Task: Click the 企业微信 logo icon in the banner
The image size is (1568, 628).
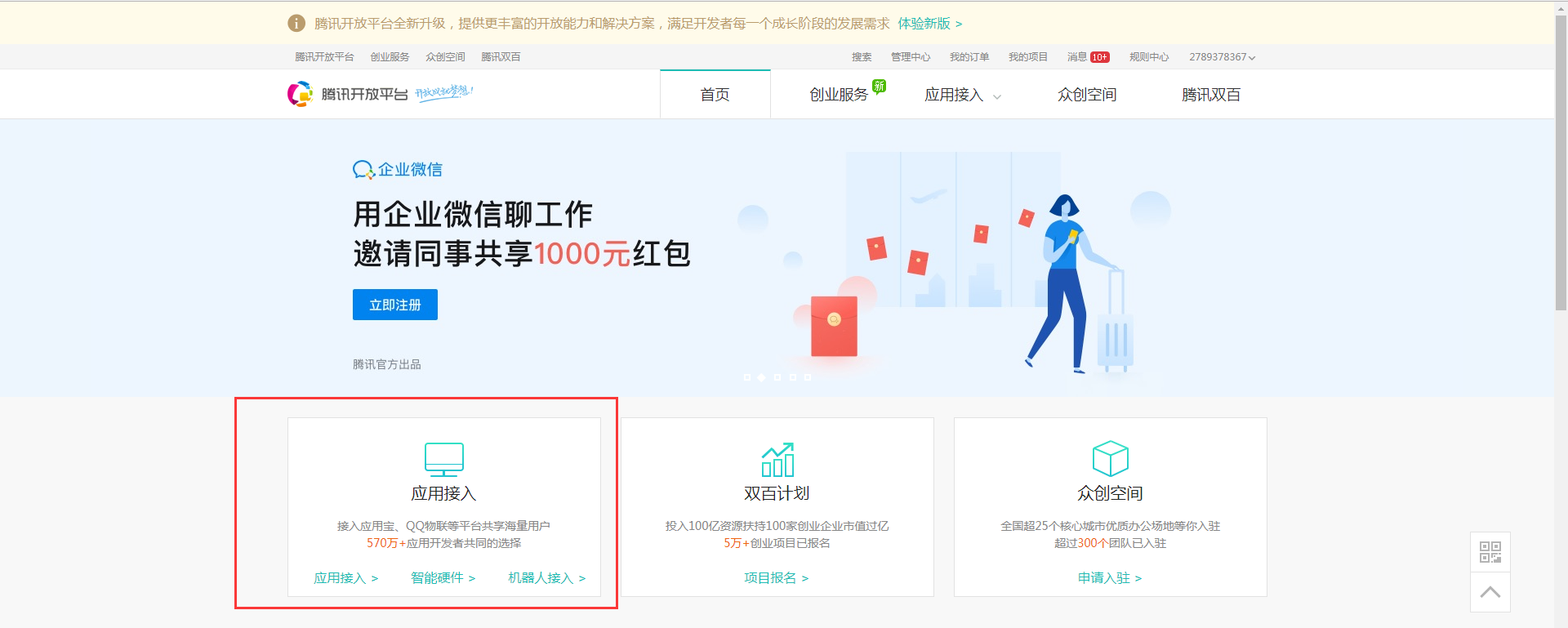Action: 363,170
